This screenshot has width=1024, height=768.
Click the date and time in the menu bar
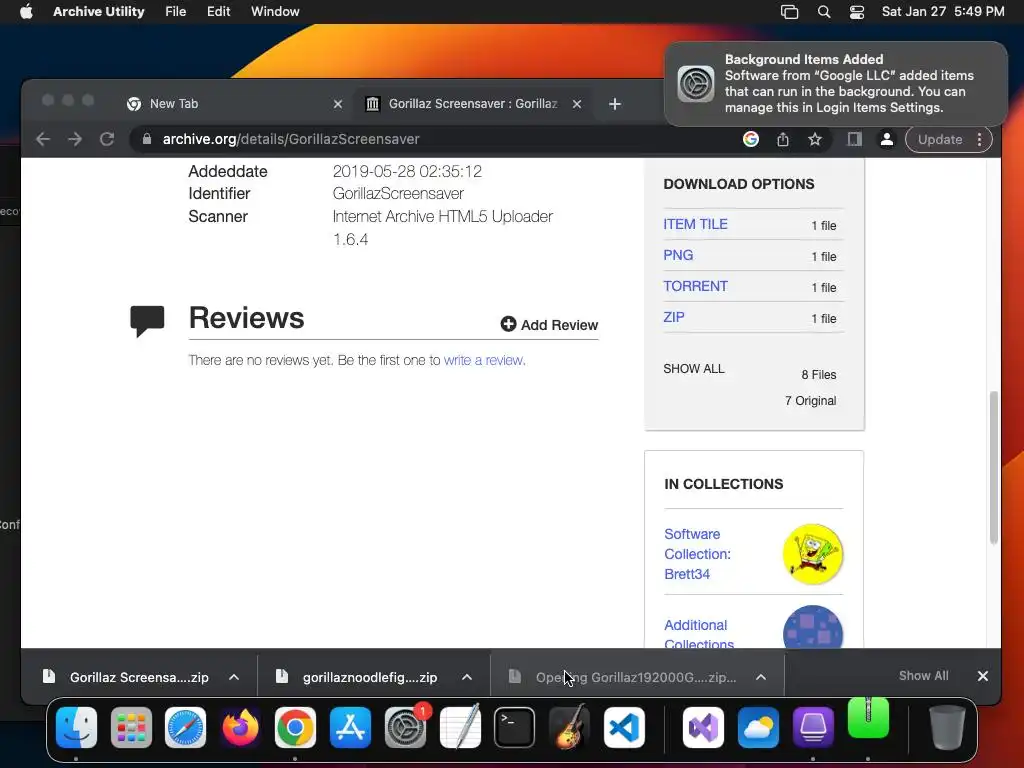click(x=943, y=12)
